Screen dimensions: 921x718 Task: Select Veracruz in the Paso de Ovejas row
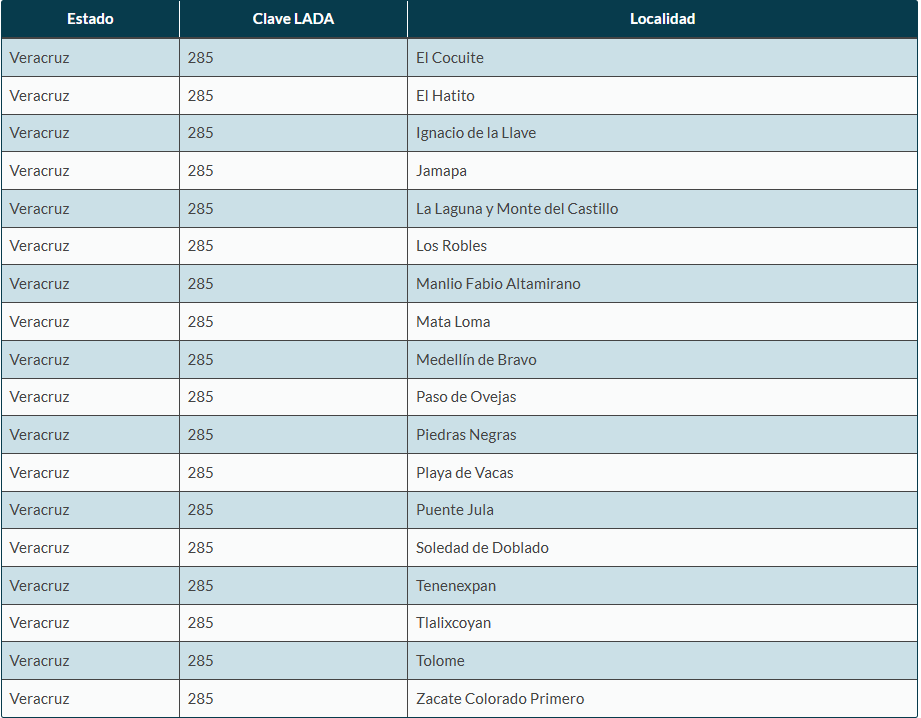(x=90, y=397)
